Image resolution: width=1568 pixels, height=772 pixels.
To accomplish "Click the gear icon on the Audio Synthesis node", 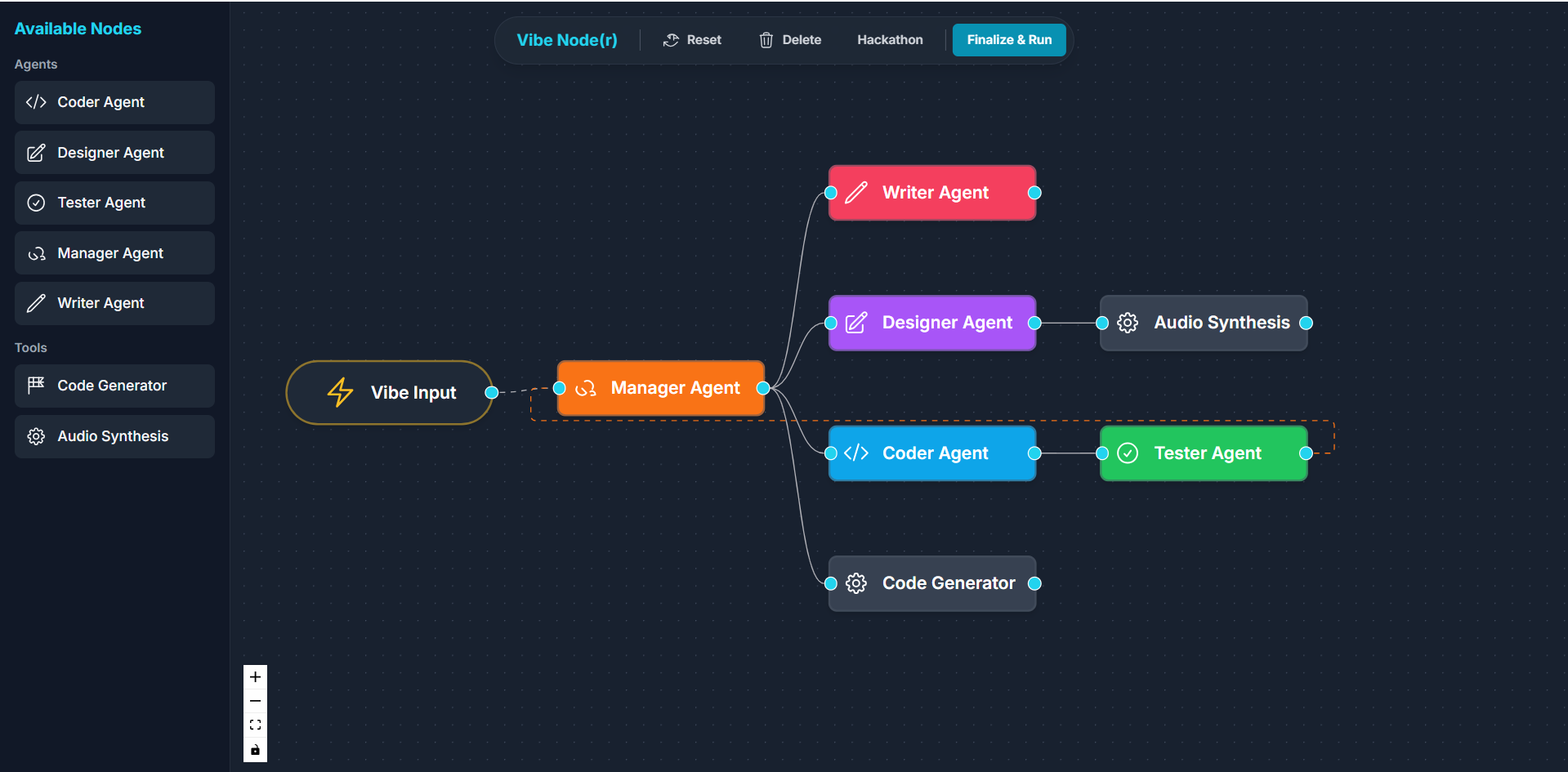I will pos(1127,323).
